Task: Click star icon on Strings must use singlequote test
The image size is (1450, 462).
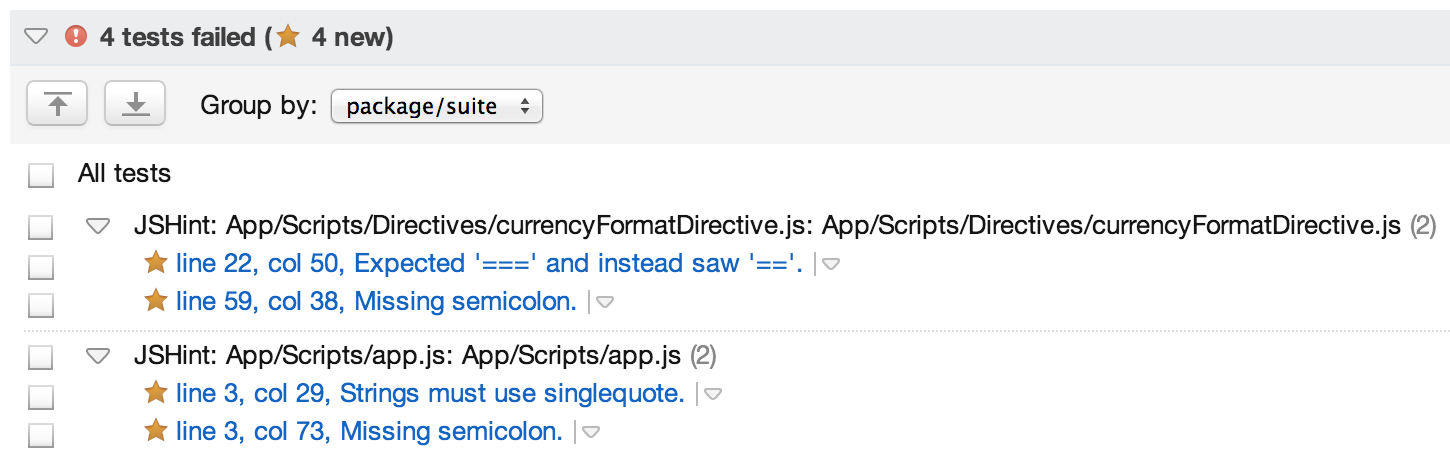Action: (x=156, y=393)
